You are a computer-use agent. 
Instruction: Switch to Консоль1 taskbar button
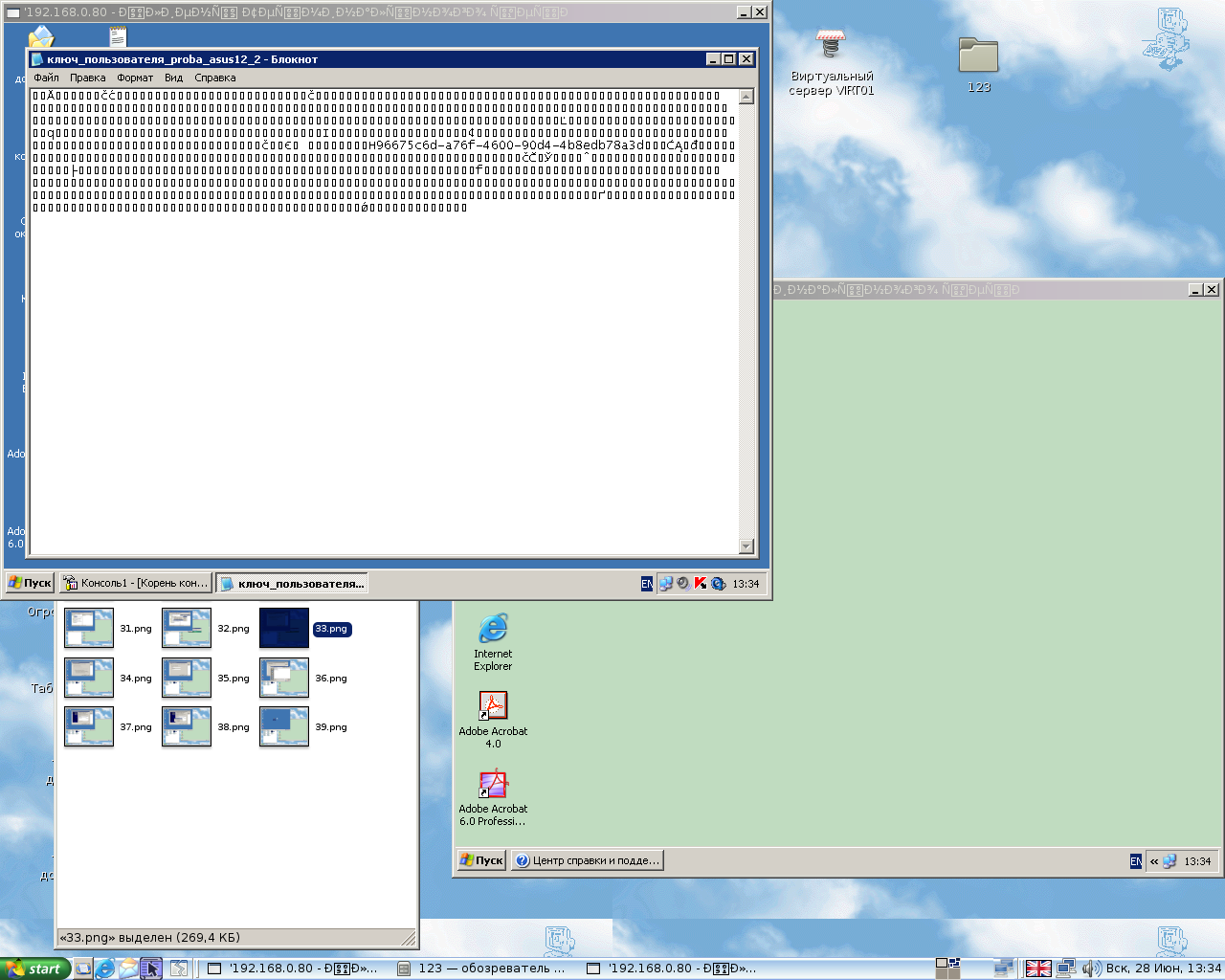tap(135, 583)
